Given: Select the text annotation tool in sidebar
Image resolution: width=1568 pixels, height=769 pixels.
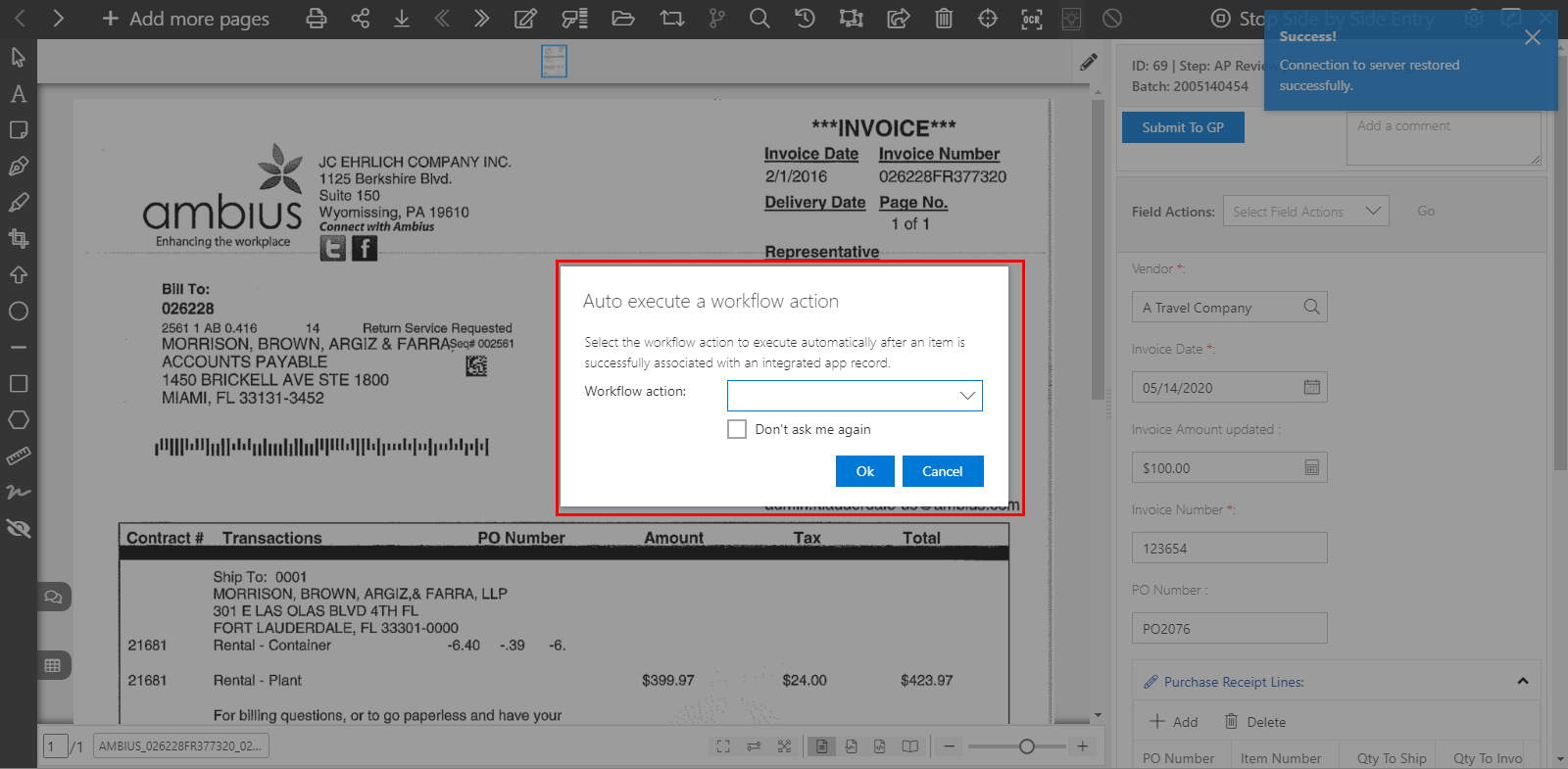Looking at the screenshot, I should click(x=19, y=94).
